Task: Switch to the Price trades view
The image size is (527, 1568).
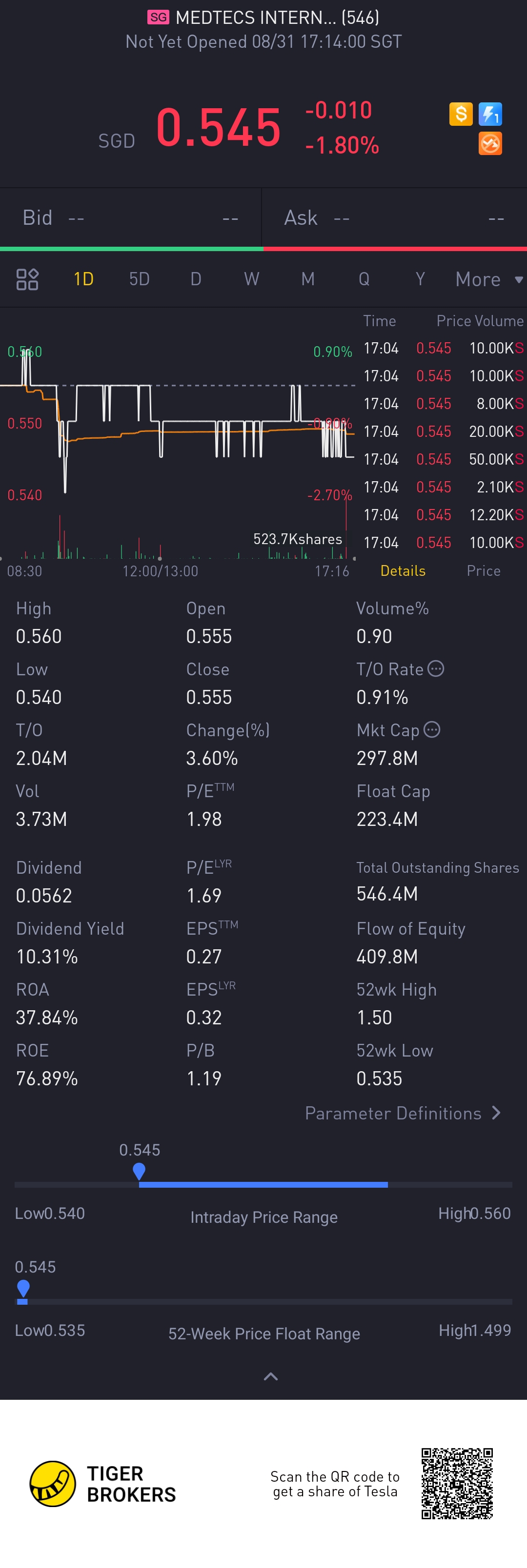Action: point(483,571)
